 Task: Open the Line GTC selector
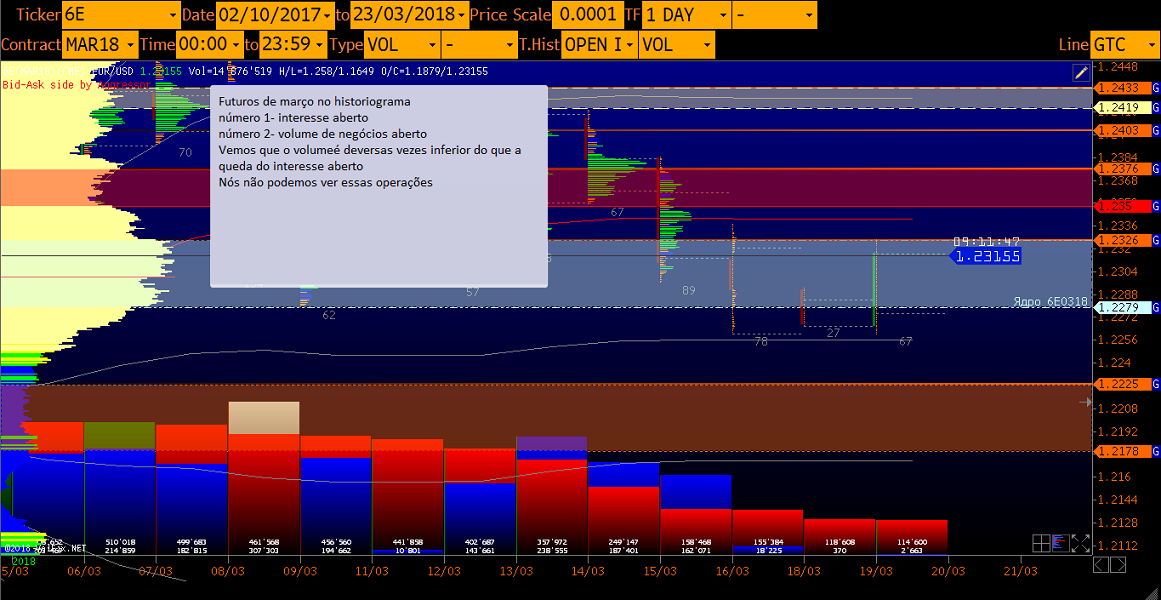coord(1124,44)
